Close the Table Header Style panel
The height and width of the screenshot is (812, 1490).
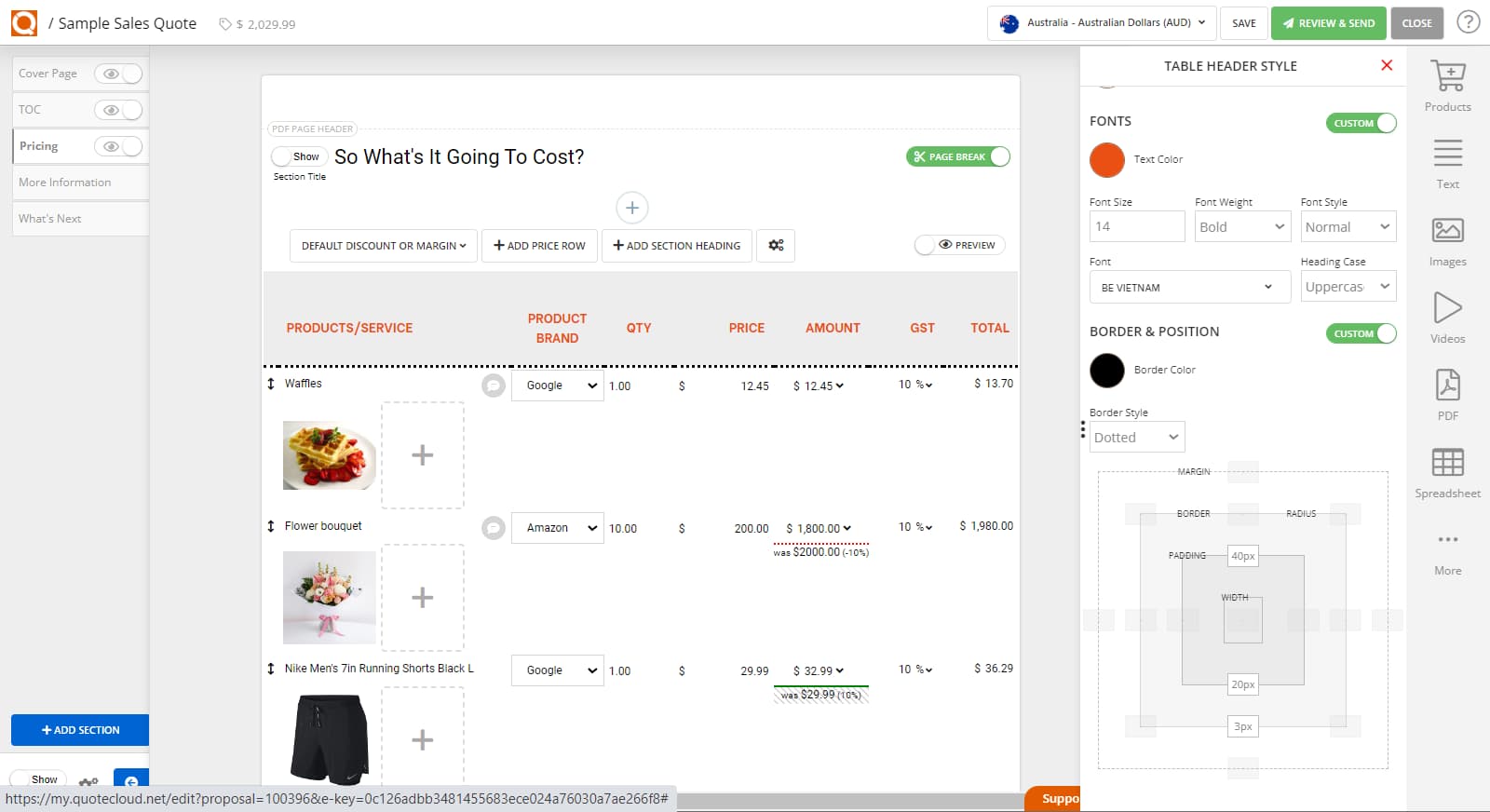click(1387, 65)
